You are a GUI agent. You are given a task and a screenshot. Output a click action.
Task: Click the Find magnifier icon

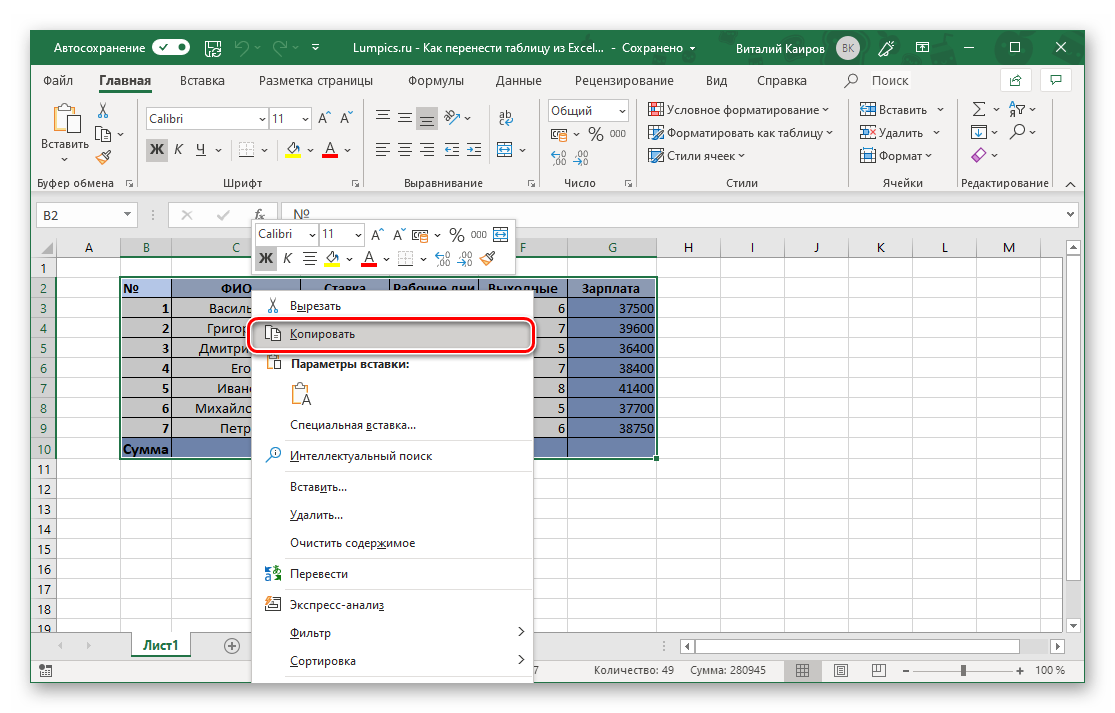pyautogui.click(x=1018, y=132)
